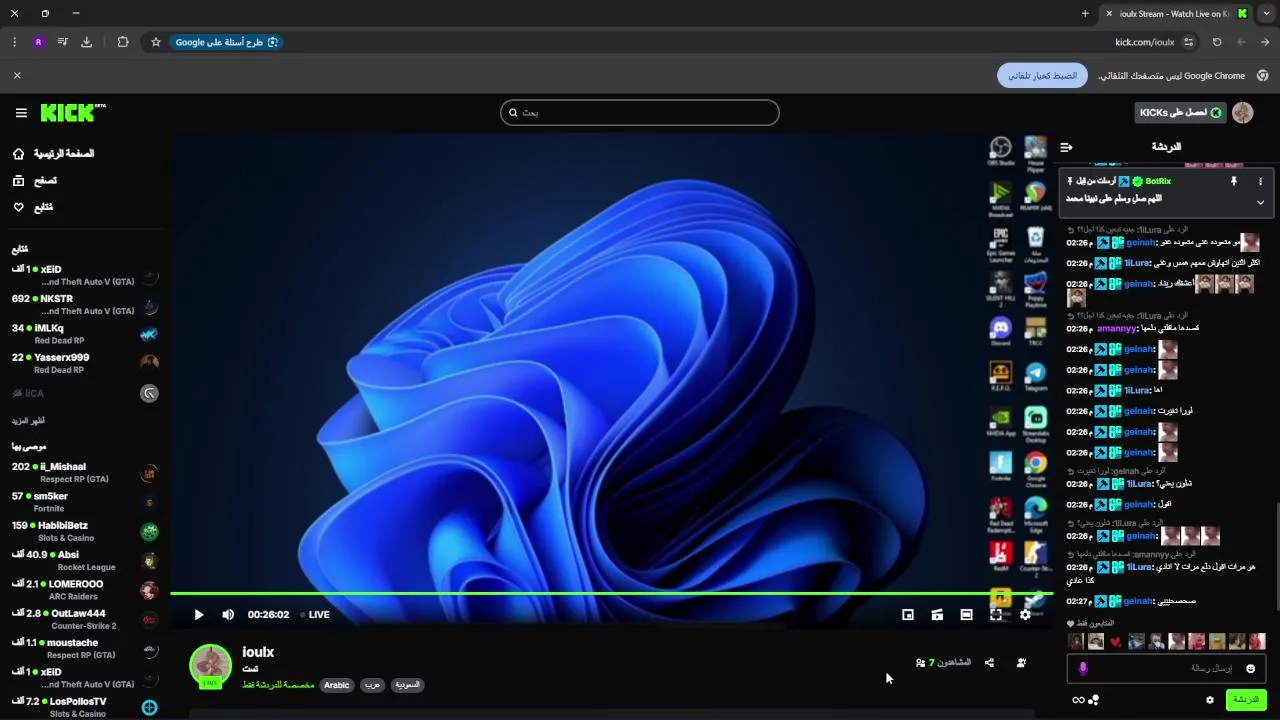Open Chrome downloads icon
Image resolution: width=1280 pixels, height=720 pixels.
(86, 42)
